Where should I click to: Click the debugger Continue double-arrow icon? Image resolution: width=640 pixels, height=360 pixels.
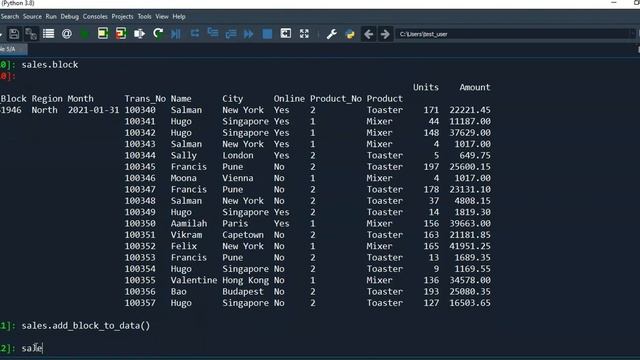[249, 34]
